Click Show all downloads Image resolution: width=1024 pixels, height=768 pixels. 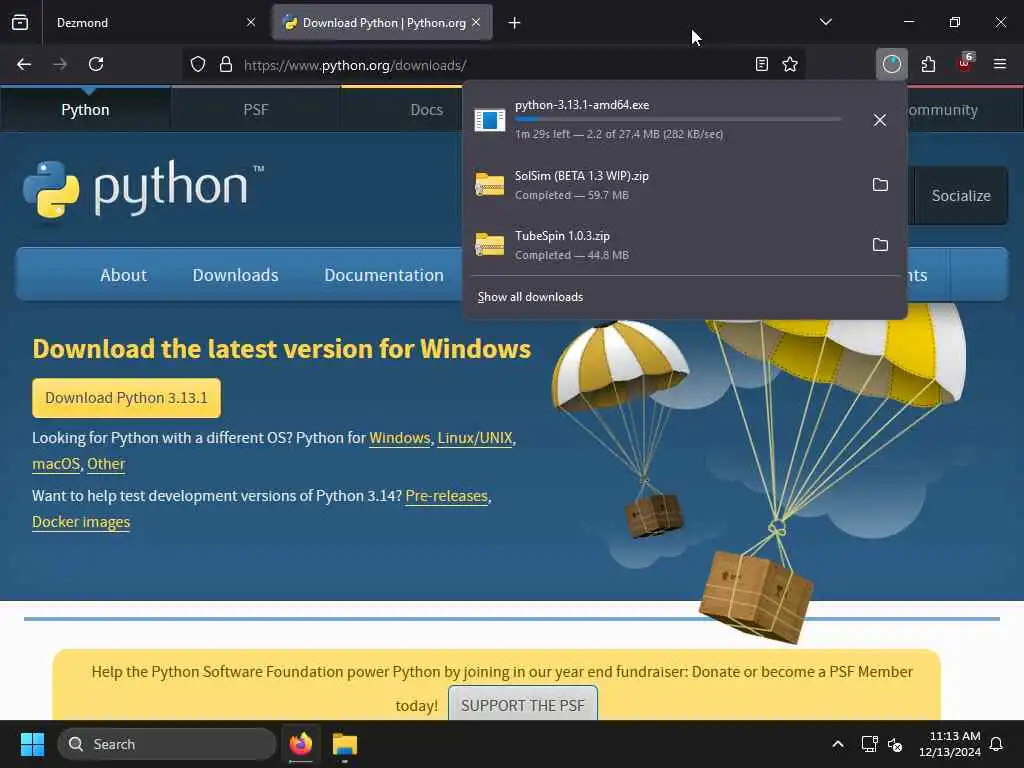point(530,297)
